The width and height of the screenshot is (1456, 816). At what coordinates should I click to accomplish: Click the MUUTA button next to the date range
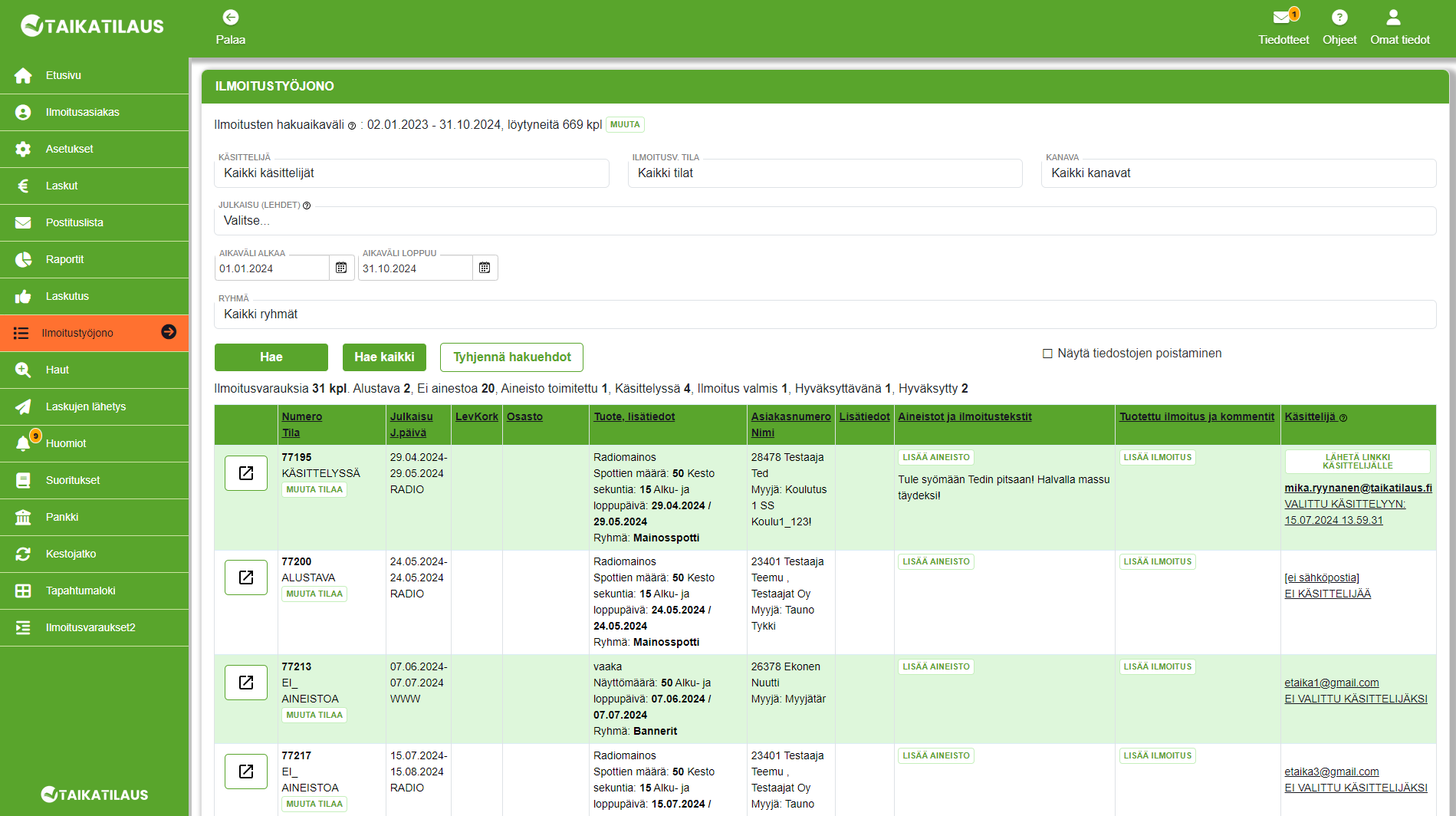coord(625,124)
